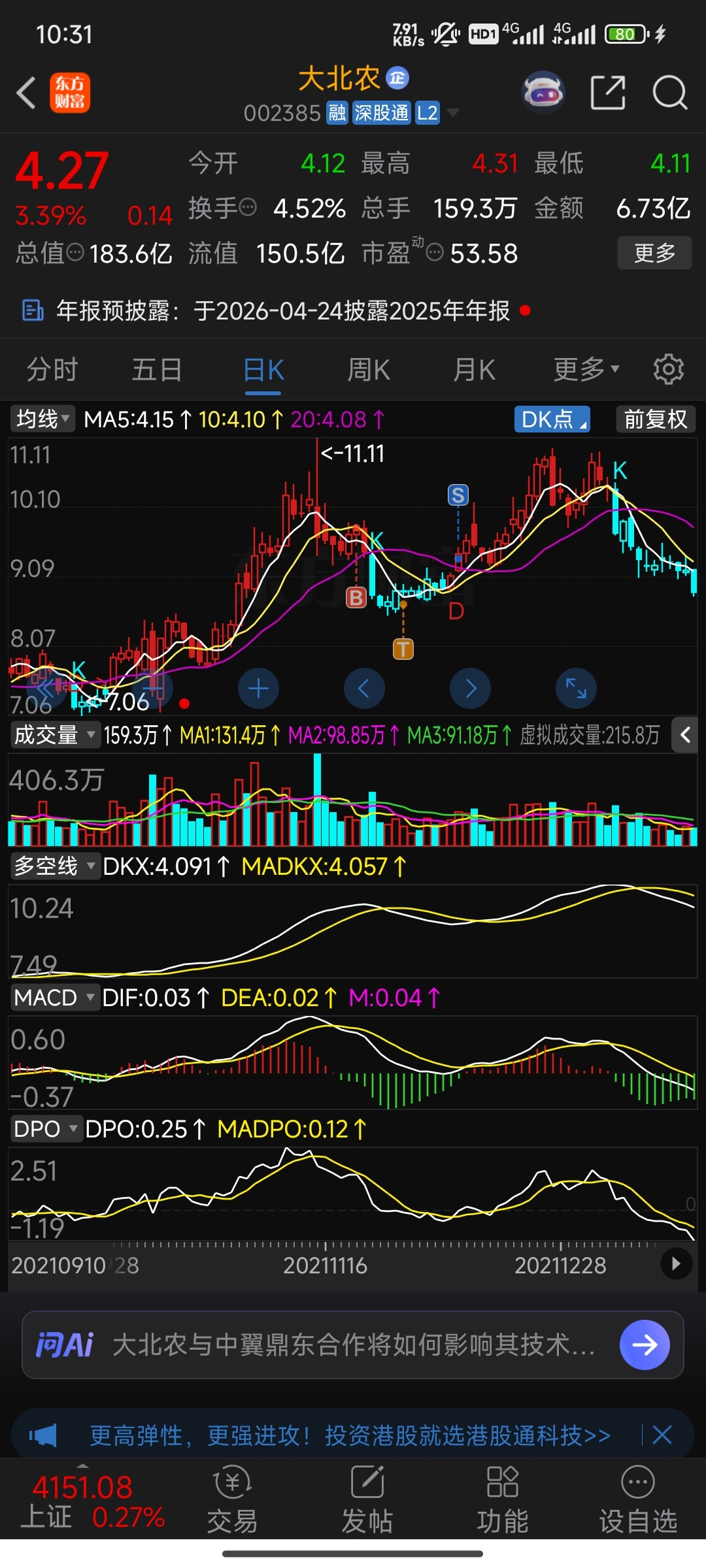The image size is (706, 1568).
Task: Tap the info icon beside 换手
Action: click(248, 208)
